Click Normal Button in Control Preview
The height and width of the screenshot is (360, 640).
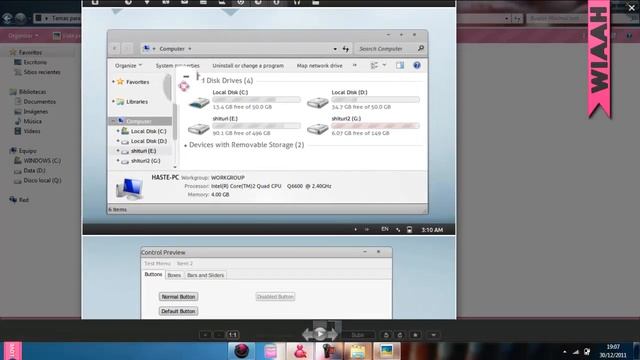pyautogui.click(x=178, y=297)
